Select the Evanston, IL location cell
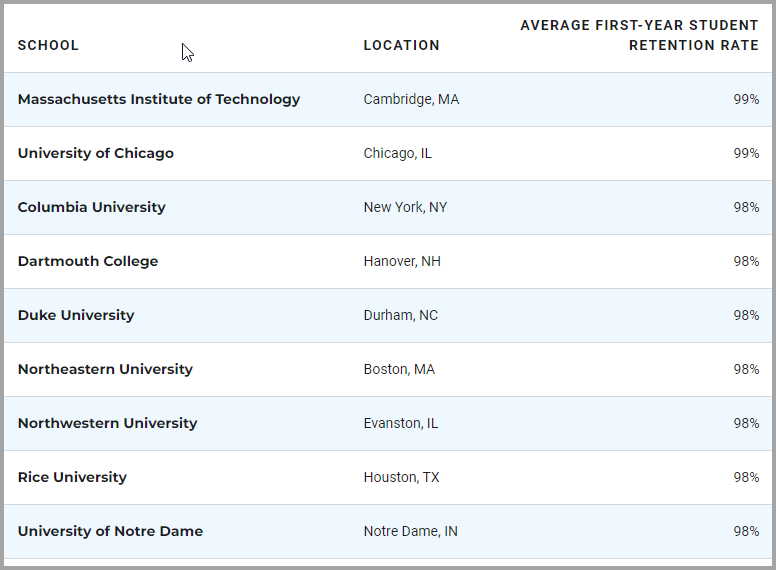Viewport: 776px width, 570px height. point(401,423)
